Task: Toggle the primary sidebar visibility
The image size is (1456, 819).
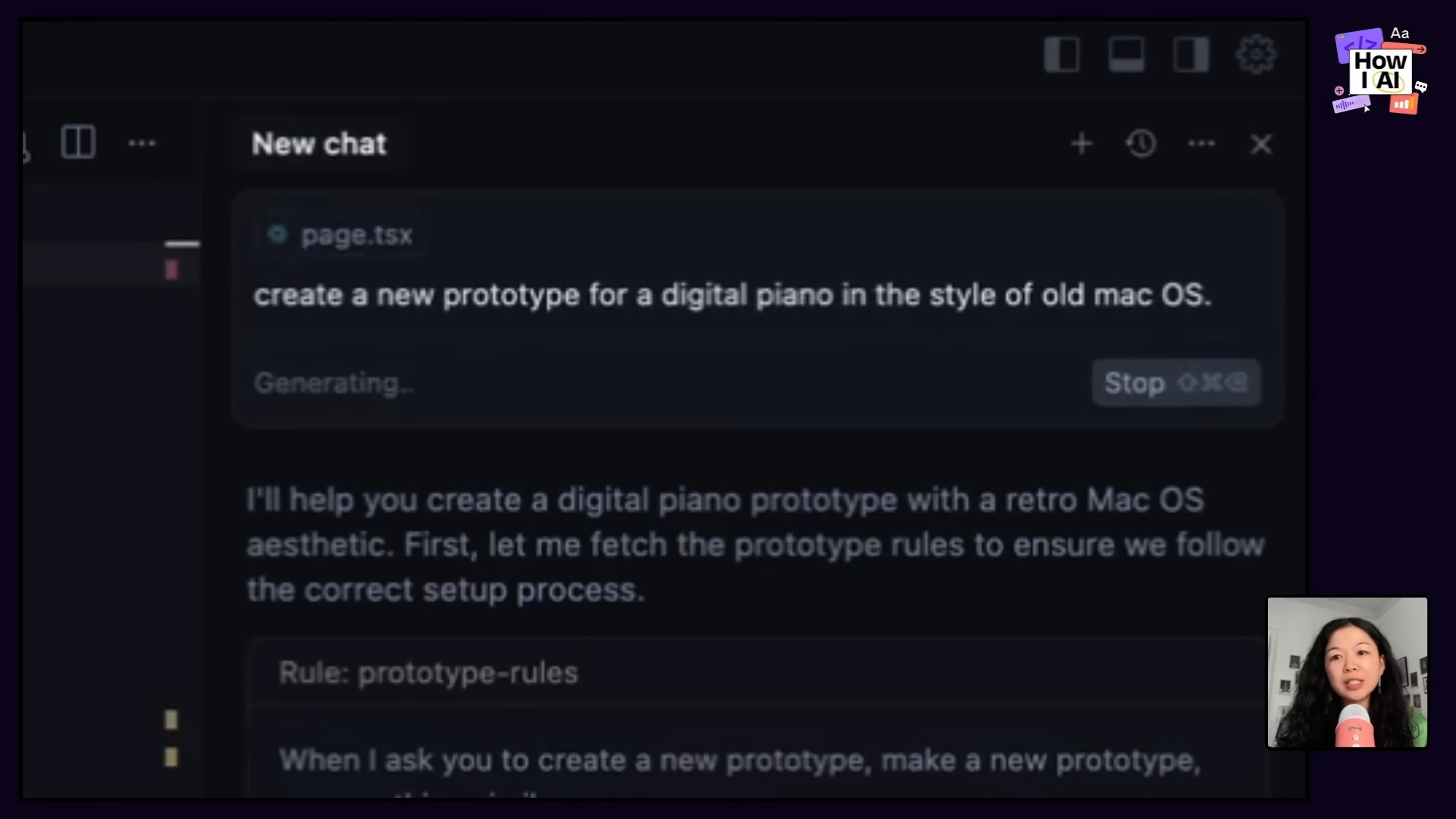Action: 1063,54
